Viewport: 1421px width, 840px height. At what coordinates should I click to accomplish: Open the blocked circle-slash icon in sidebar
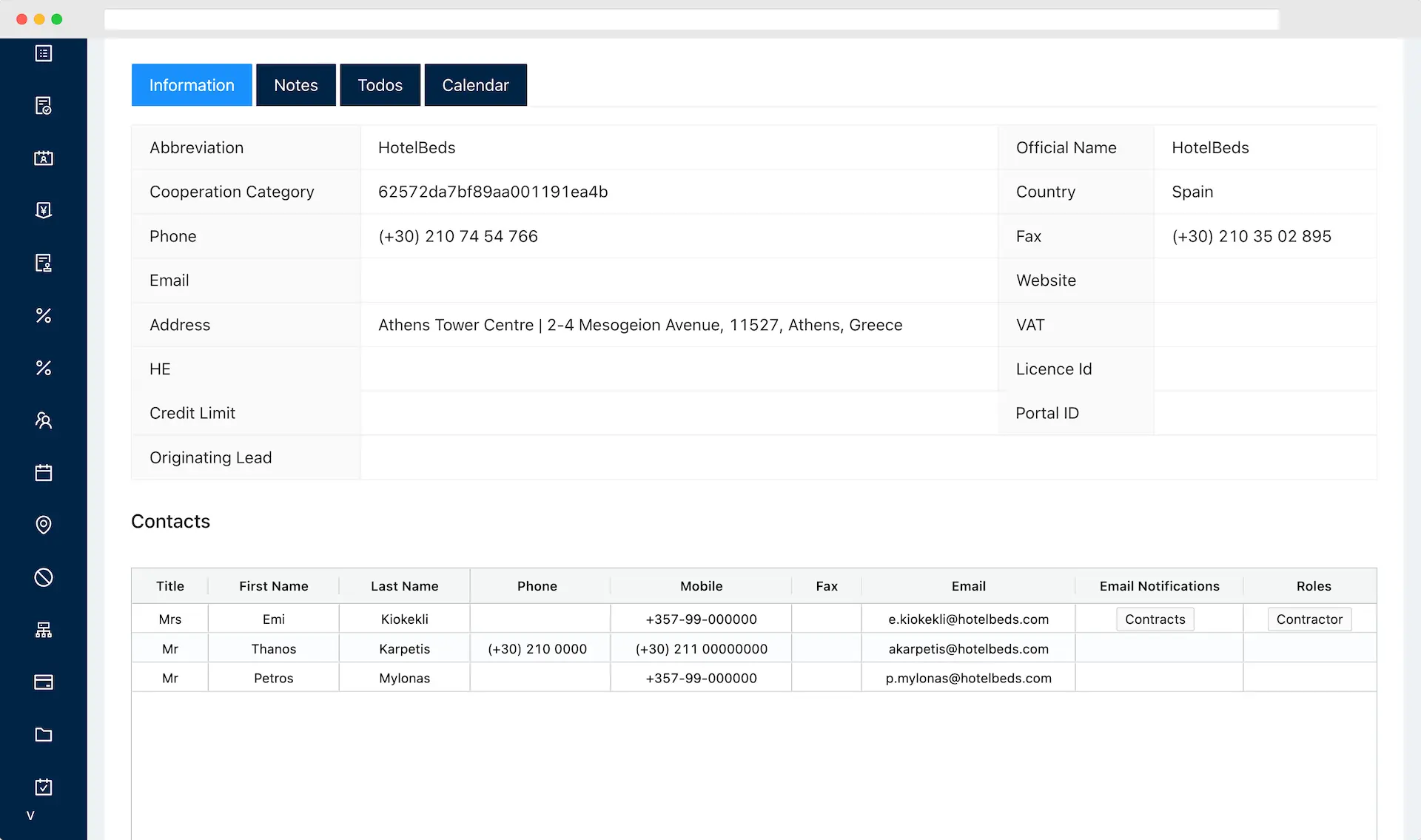tap(44, 577)
